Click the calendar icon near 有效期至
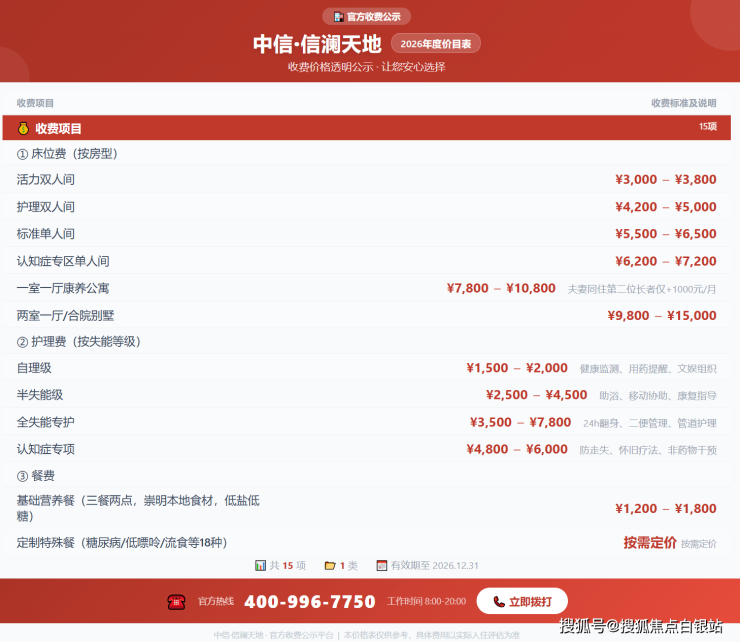Viewport: 740px width, 642px height. coord(382,565)
